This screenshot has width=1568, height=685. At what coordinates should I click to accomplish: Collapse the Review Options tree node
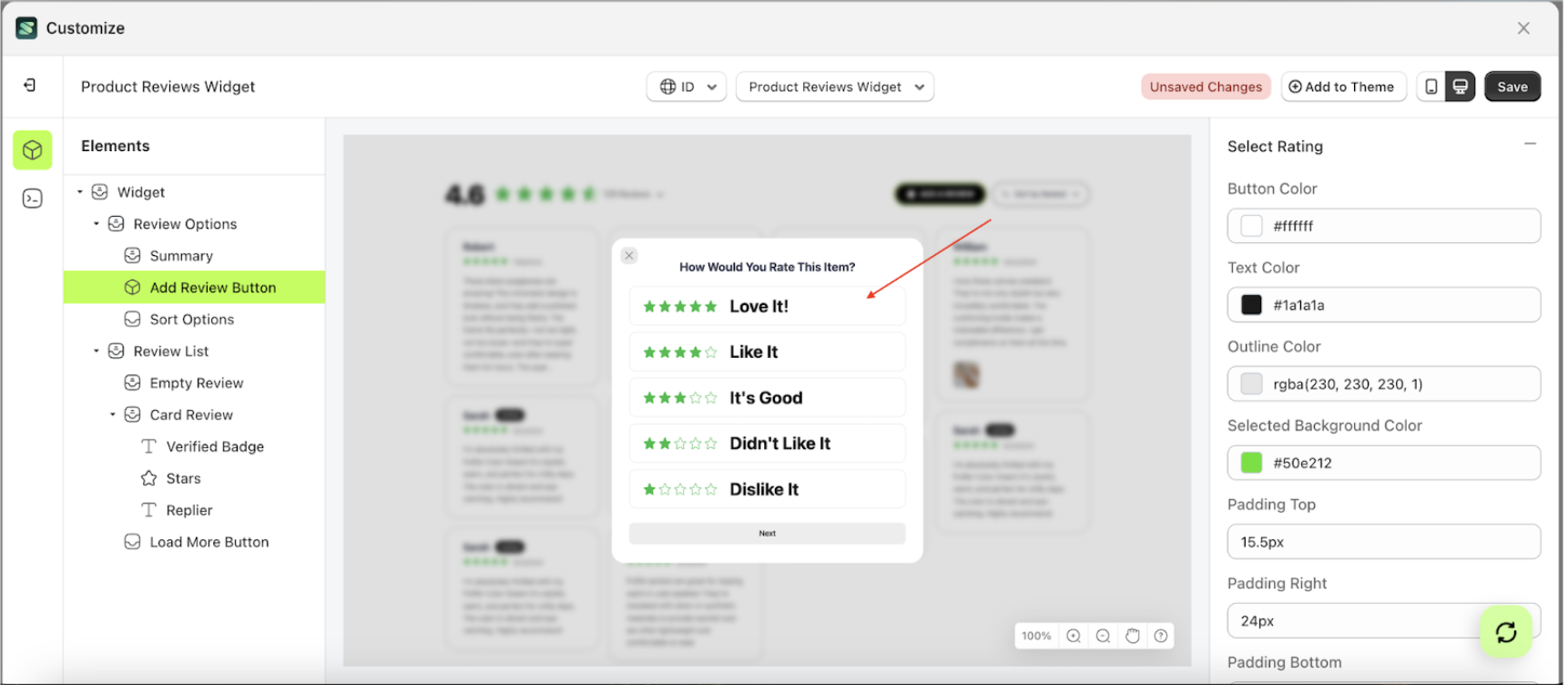click(97, 224)
